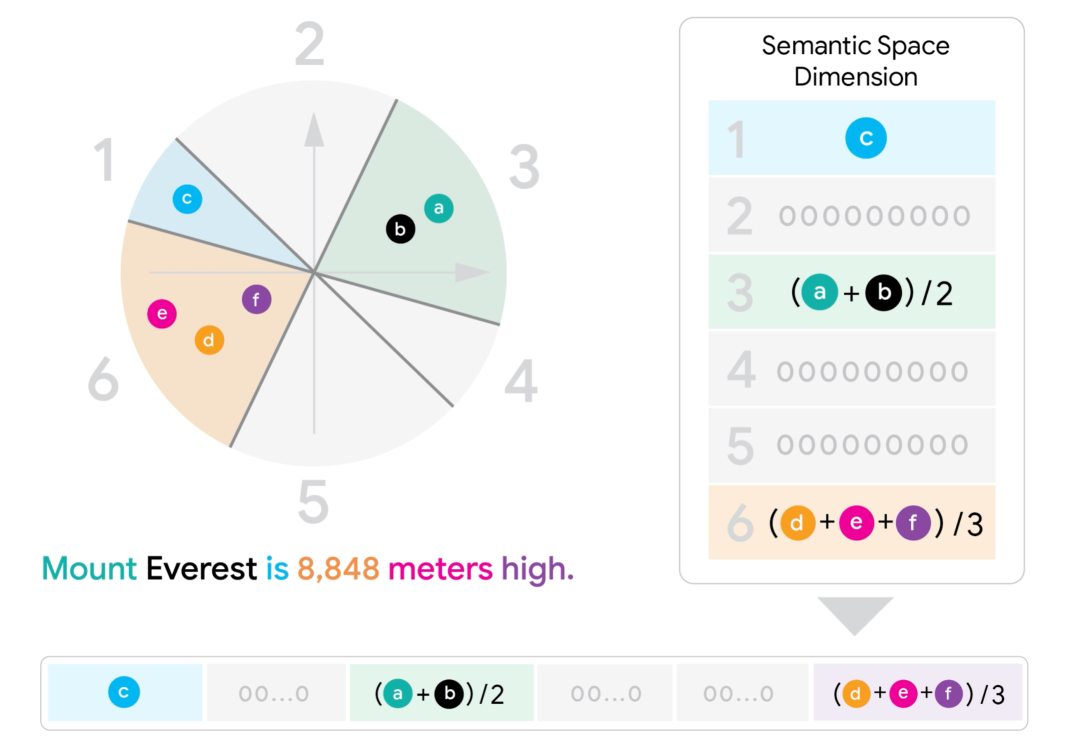Click the purple 'f' circle in dimension row 6

pos(913,524)
